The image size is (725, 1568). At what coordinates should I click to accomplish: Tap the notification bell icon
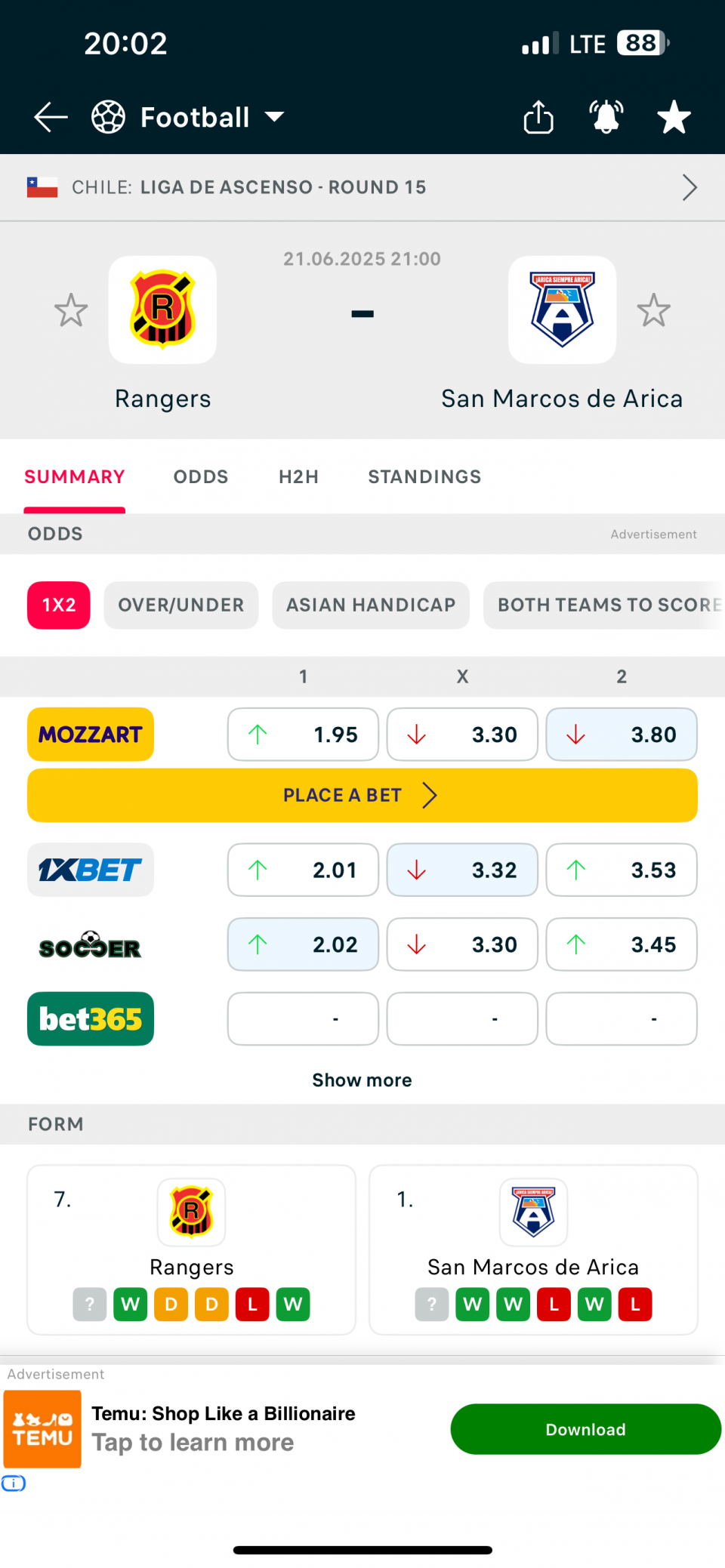click(x=606, y=117)
